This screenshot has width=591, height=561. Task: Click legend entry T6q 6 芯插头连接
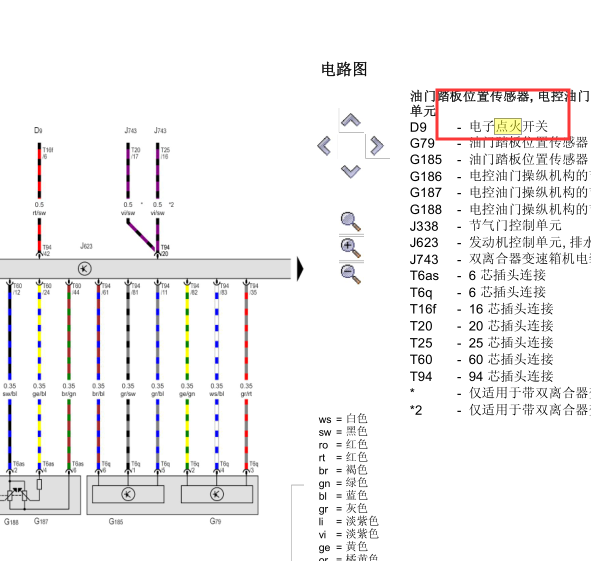tap(478, 293)
